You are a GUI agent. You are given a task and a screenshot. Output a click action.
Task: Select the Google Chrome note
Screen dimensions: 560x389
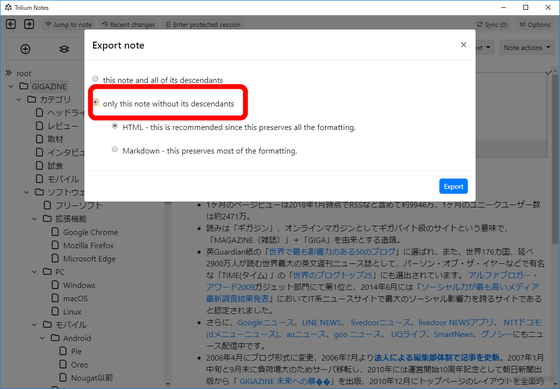(x=90, y=232)
